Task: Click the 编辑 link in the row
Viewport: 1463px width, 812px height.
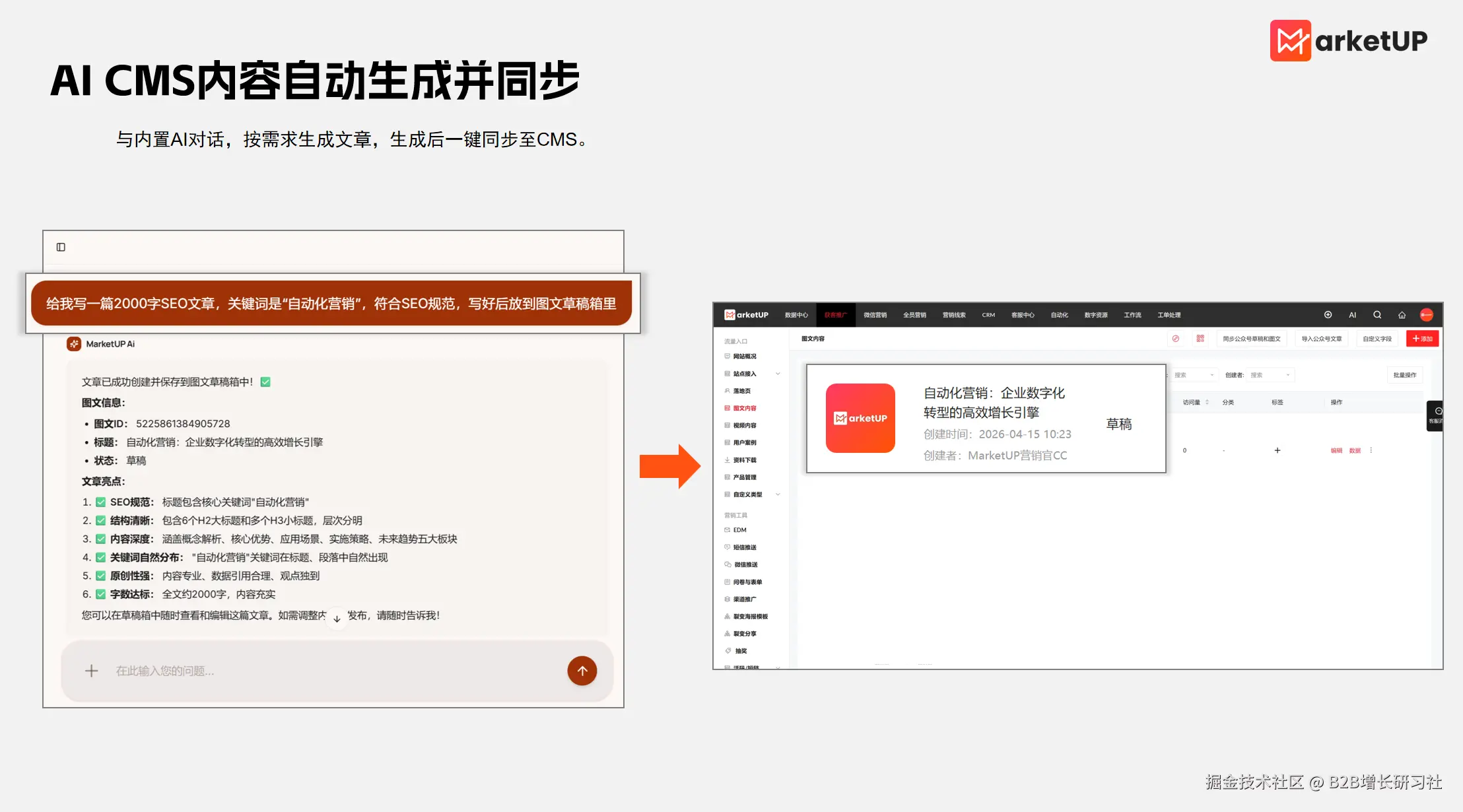Action: 1336,450
